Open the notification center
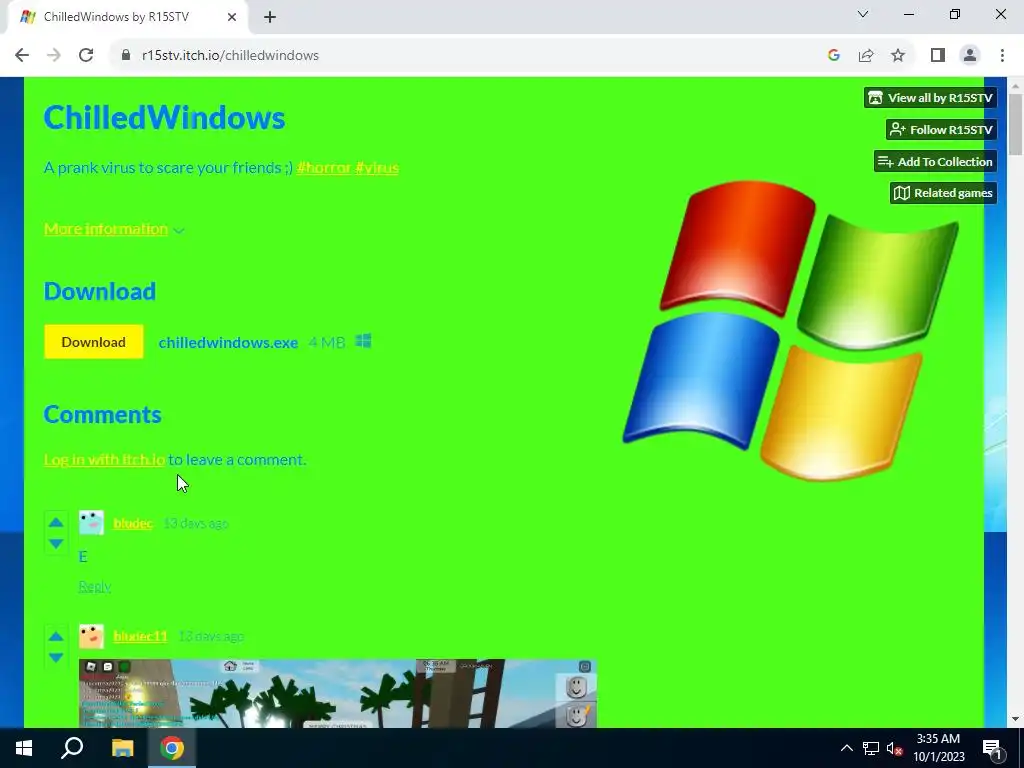Viewport: 1024px width, 768px height. (993, 748)
